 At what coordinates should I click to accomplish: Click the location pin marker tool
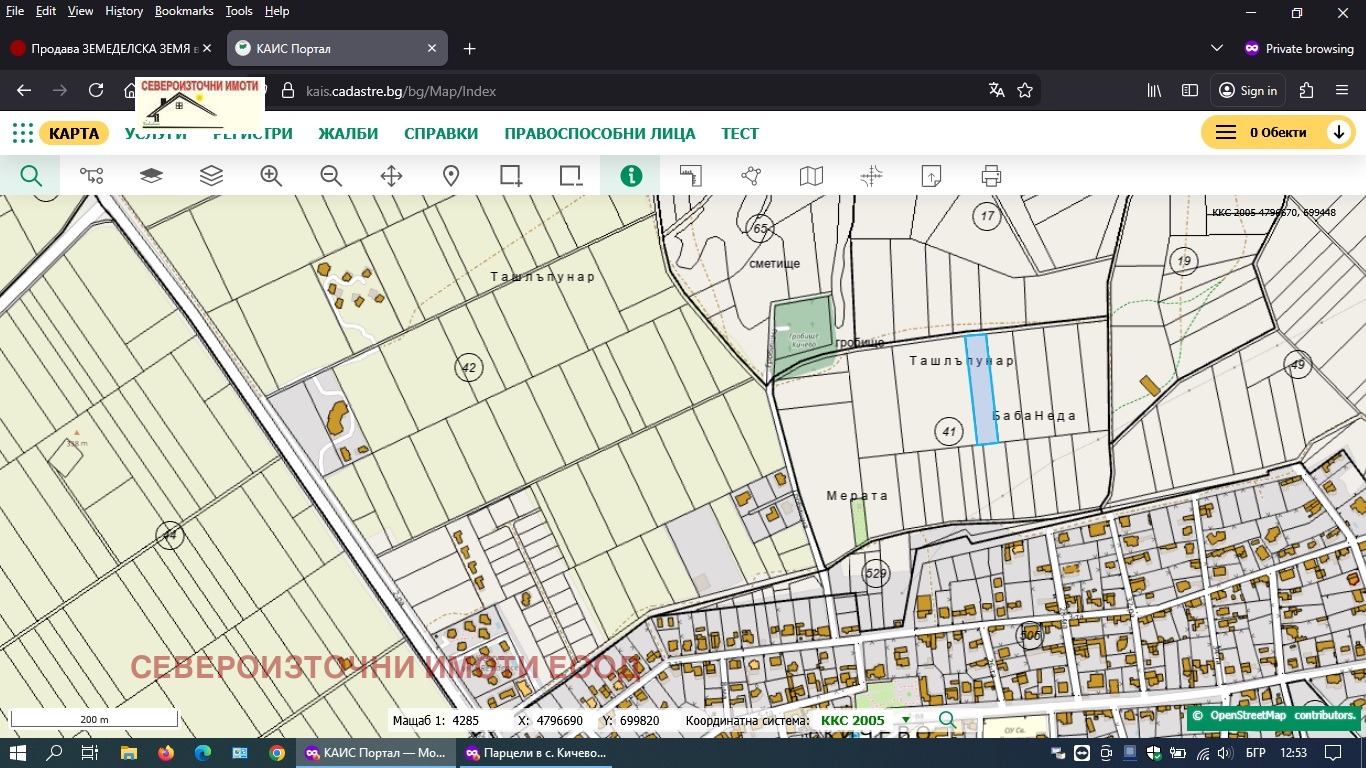[x=451, y=176]
